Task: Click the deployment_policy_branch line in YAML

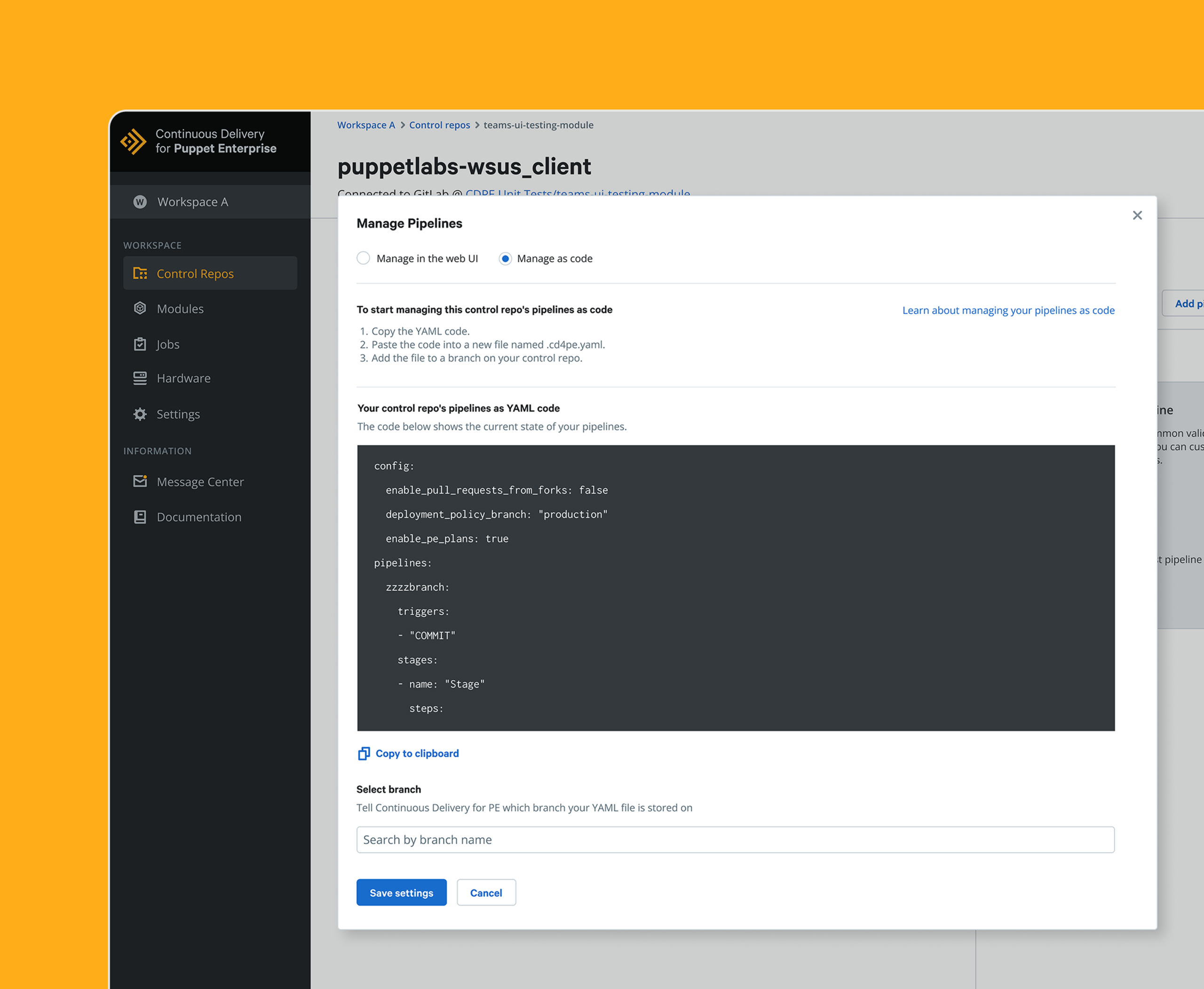Action: click(496, 514)
